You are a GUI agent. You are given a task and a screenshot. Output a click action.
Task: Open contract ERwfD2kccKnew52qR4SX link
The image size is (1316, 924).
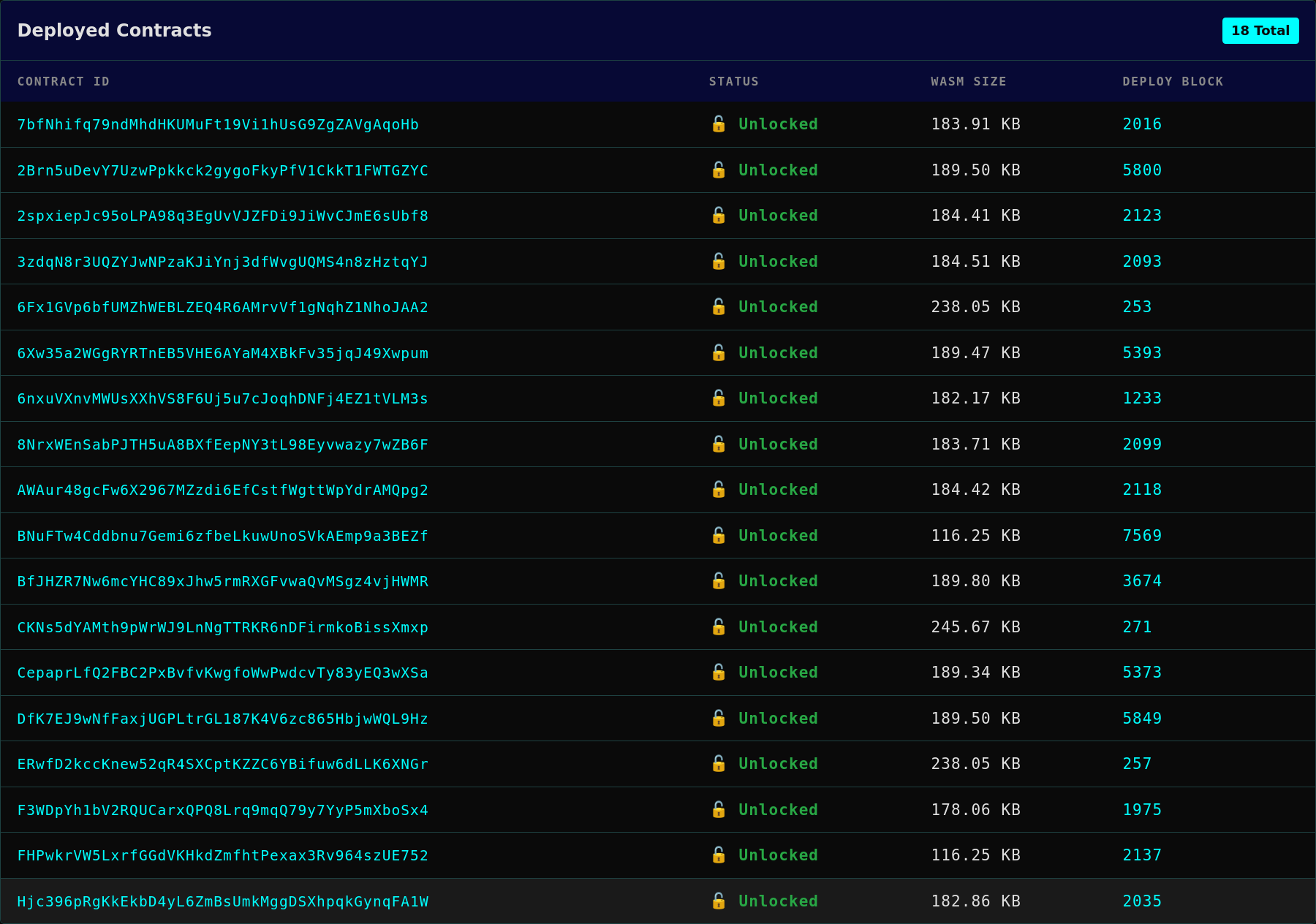[223, 764]
